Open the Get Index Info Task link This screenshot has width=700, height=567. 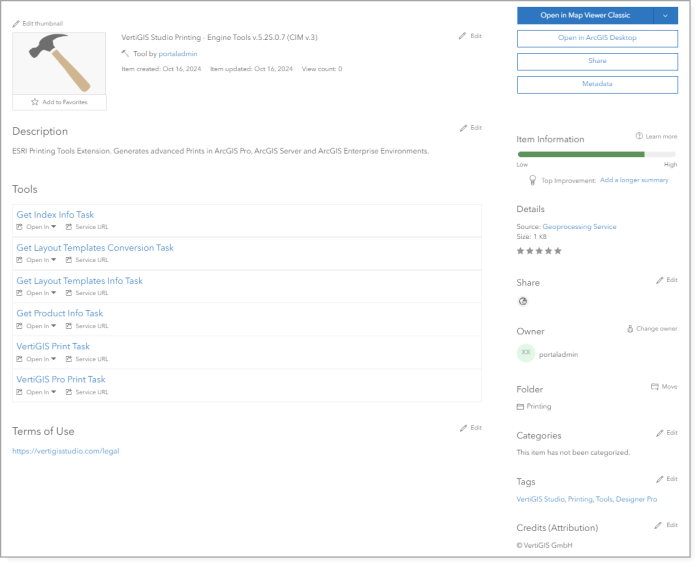click(55, 215)
